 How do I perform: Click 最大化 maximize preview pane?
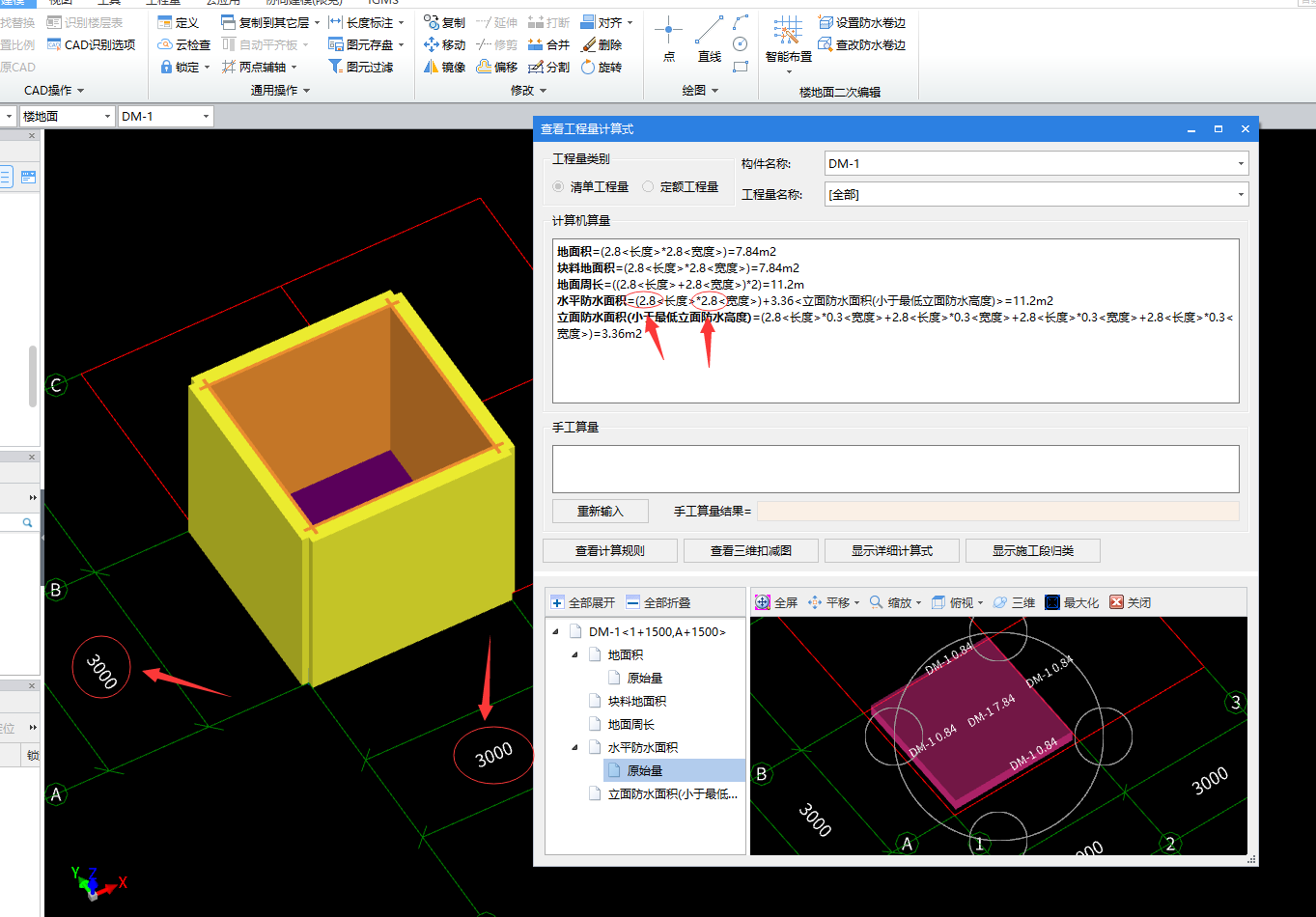(1072, 602)
